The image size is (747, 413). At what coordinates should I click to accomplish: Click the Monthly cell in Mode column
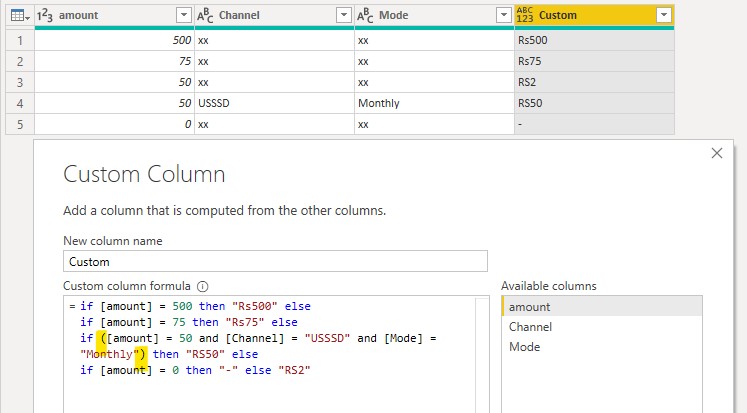click(434, 103)
